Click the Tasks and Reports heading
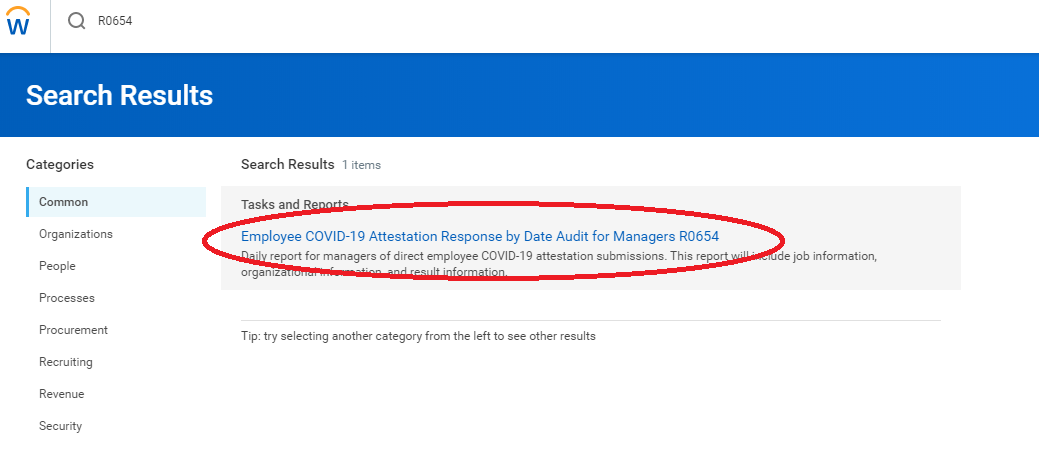The image size is (1039, 451). [x=294, y=205]
